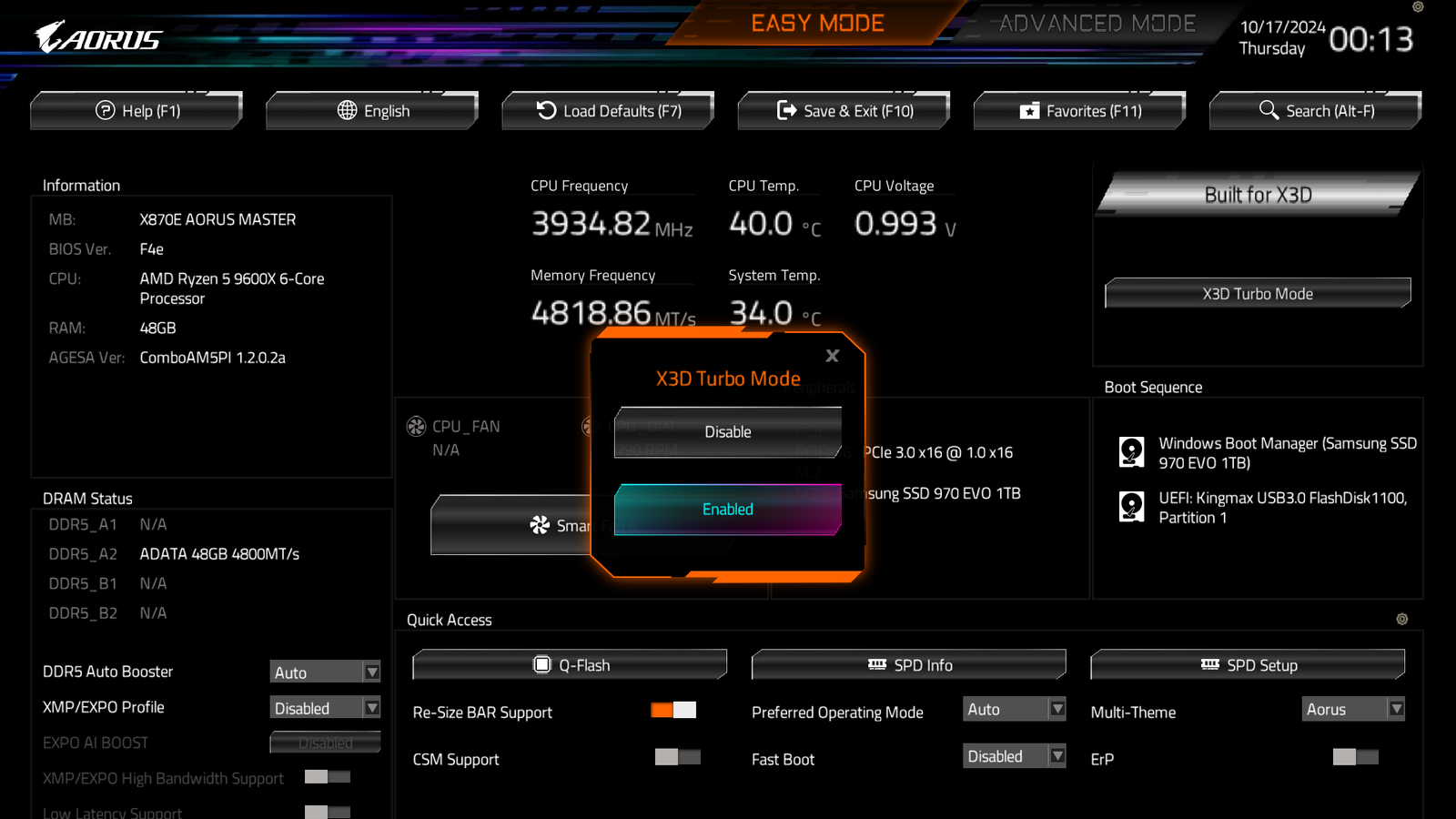Image resolution: width=1456 pixels, height=819 pixels.
Task: Open the Multi-Theme dropdown
Action: pyautogui.click(x=1353, y=709)
